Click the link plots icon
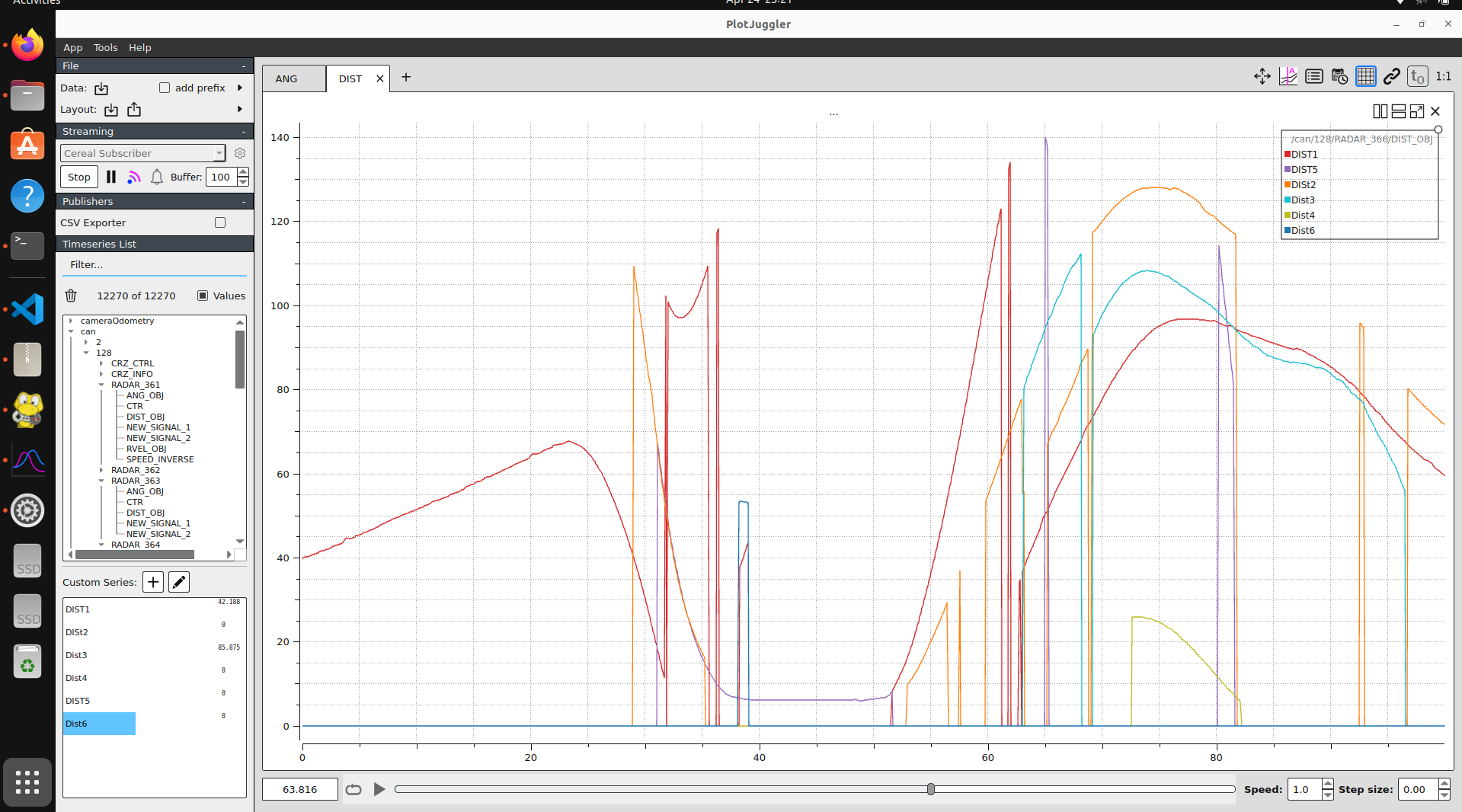The height and width of the screenshot is (812, 1462). point(1391,76)
